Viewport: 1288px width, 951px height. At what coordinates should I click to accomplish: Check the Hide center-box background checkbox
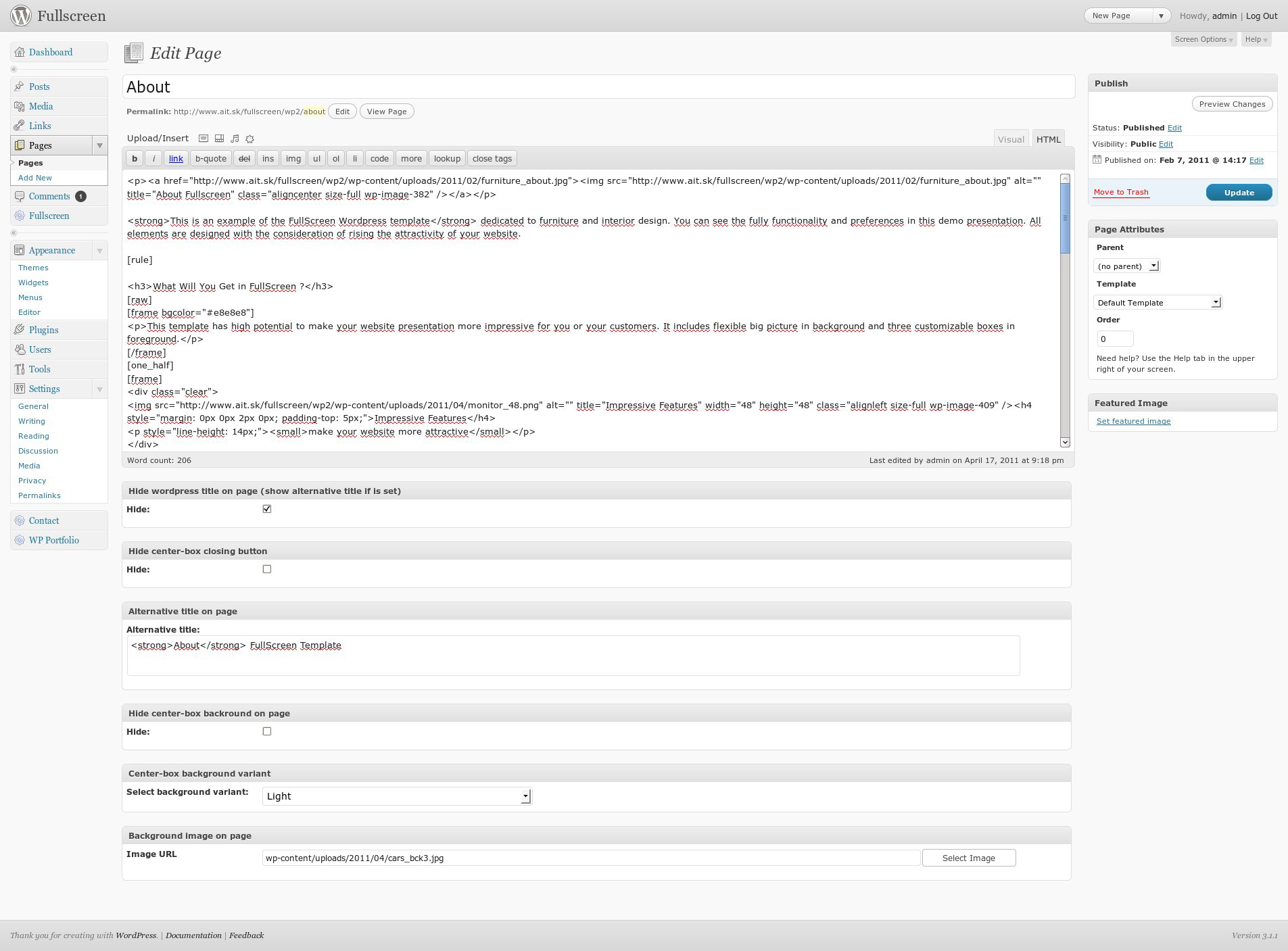(267, 731)
